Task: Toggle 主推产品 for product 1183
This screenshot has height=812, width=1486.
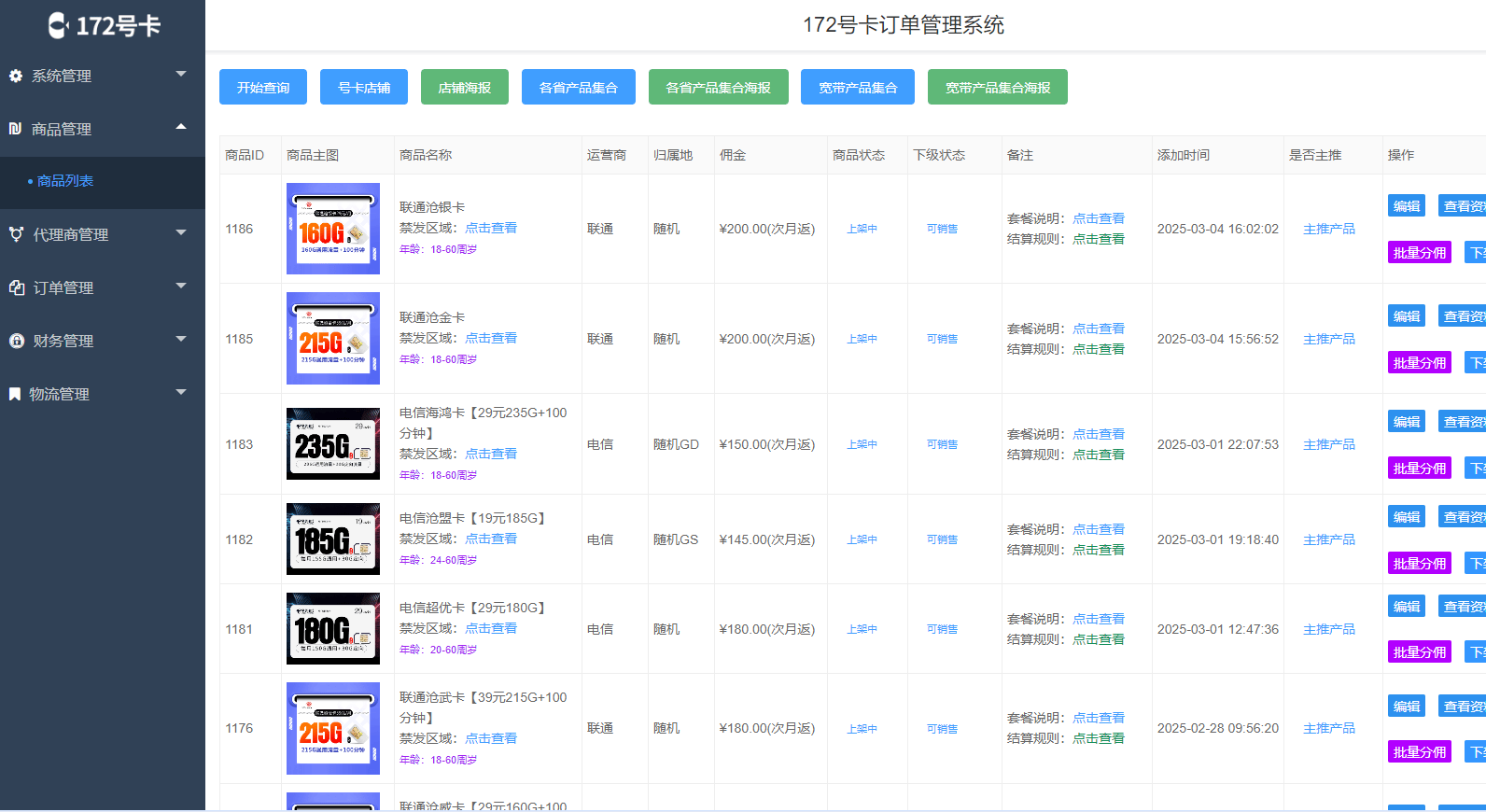Action: pyautogui.click(x=1329, y=444)
